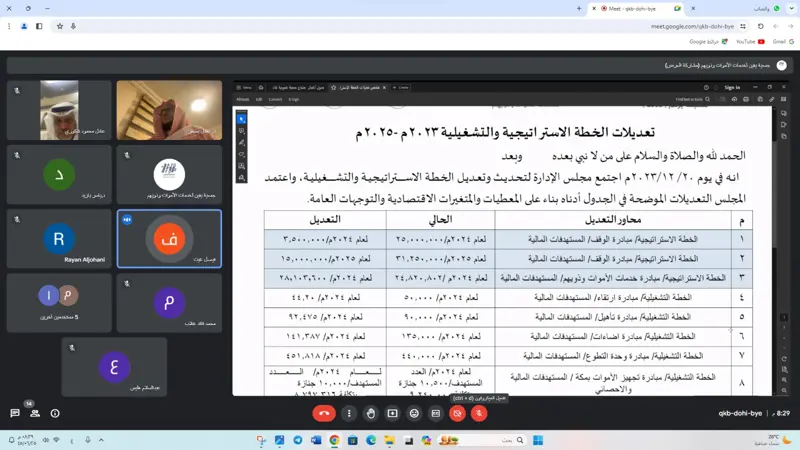The height and width of the screenshot is (450, 800).
Task: Open Chrome side panel icon
Action: (39, 27)
